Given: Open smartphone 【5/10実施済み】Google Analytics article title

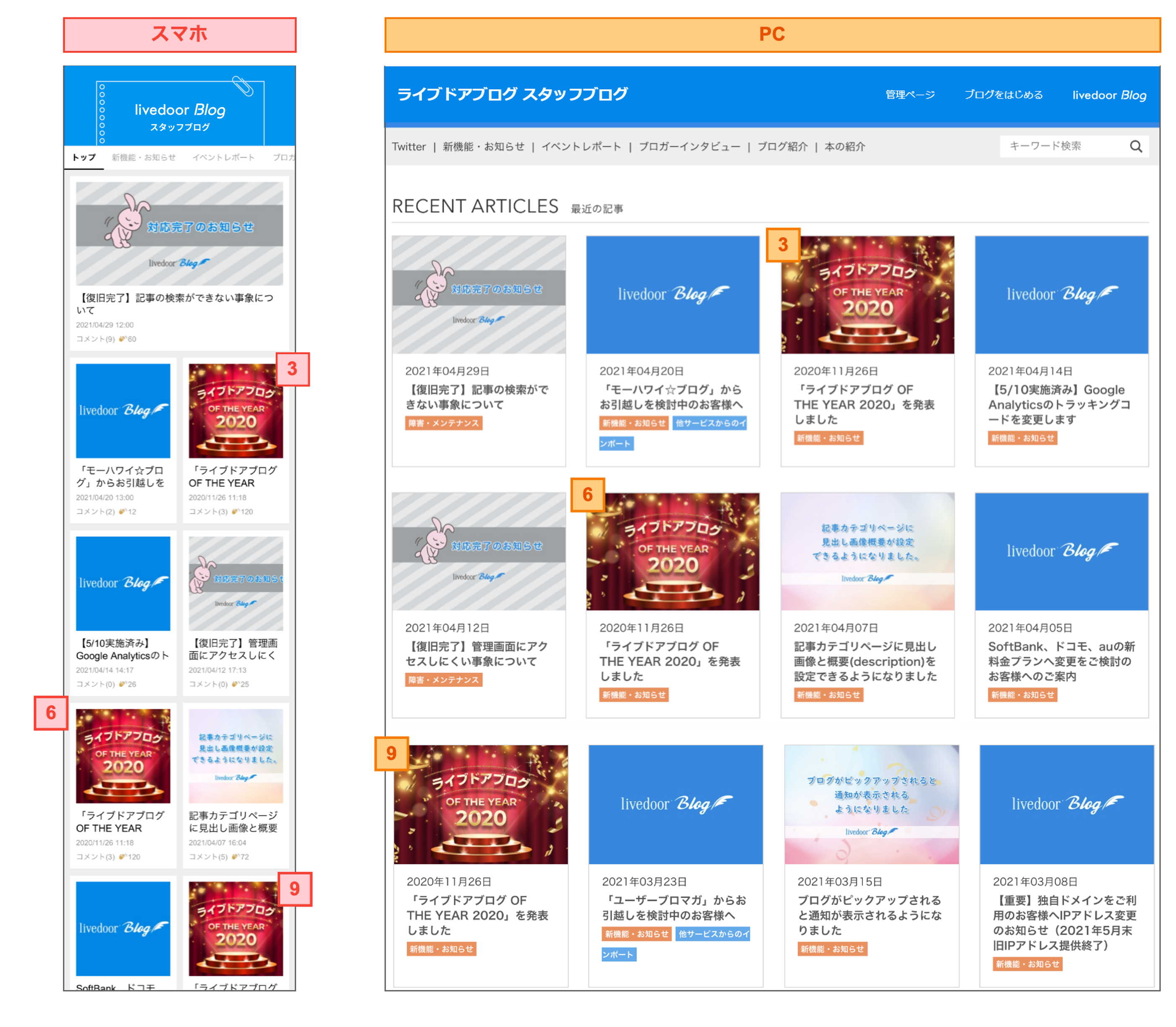Looking at the screenshot, I should point(123,649).
